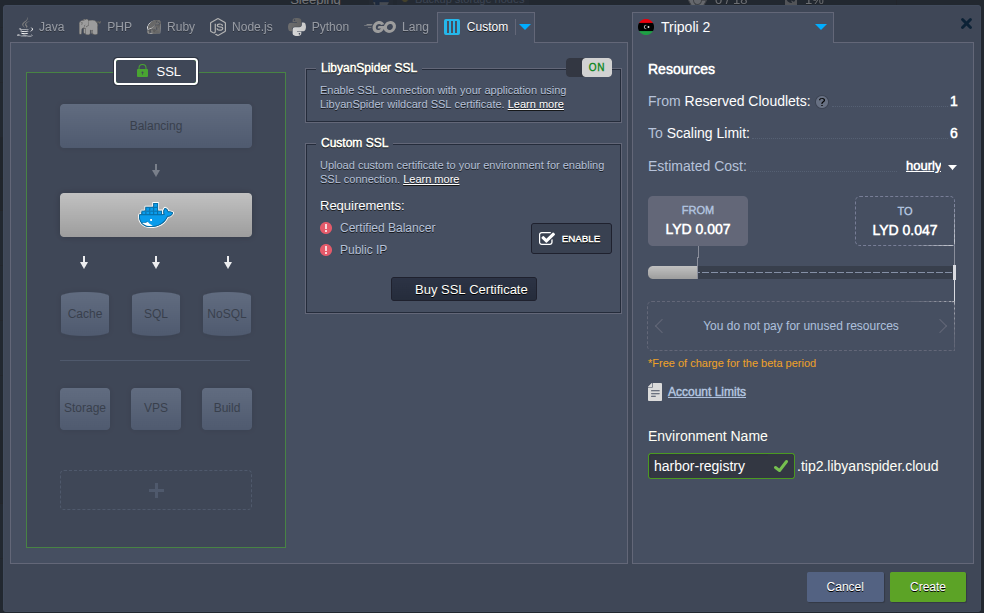Add a Storage node
Screen dimensions: 984x613
click(x=84, y=408)
